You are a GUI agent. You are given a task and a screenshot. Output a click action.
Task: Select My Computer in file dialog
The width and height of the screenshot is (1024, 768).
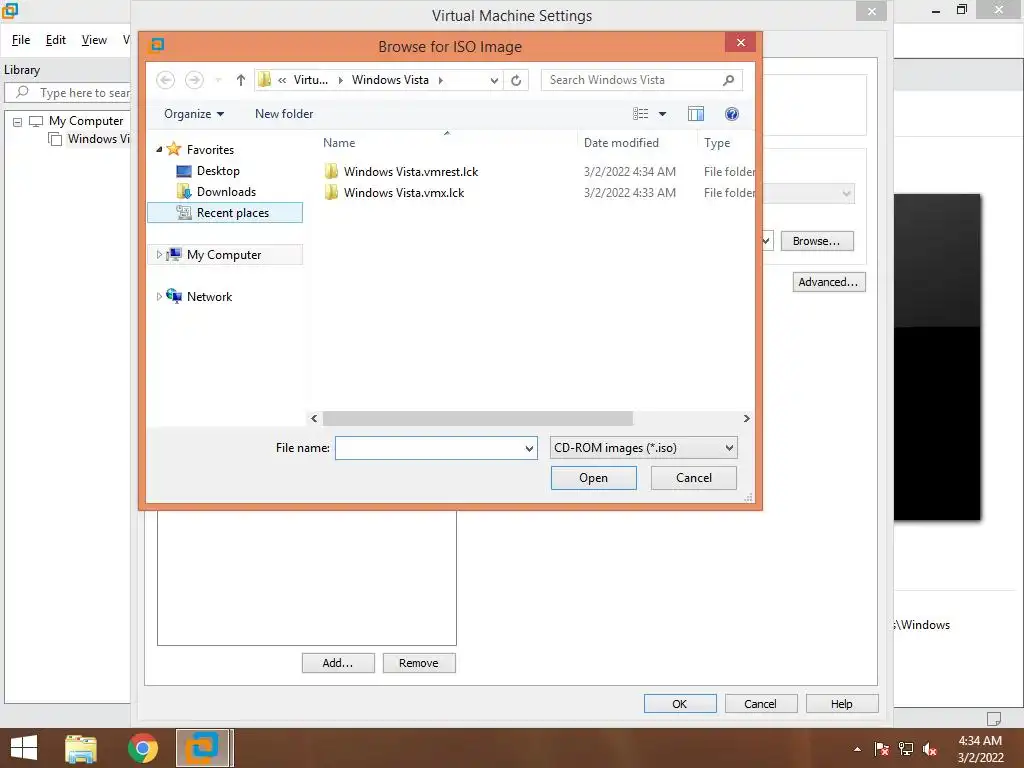point(224,255)
